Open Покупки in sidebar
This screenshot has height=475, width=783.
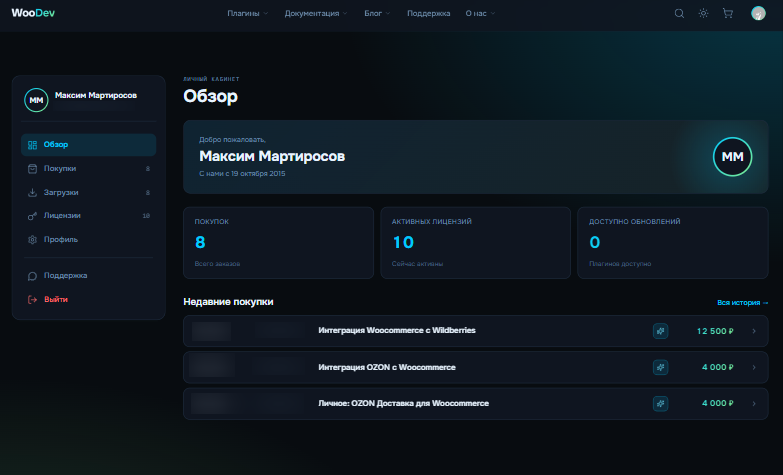[x=88, y=169]
